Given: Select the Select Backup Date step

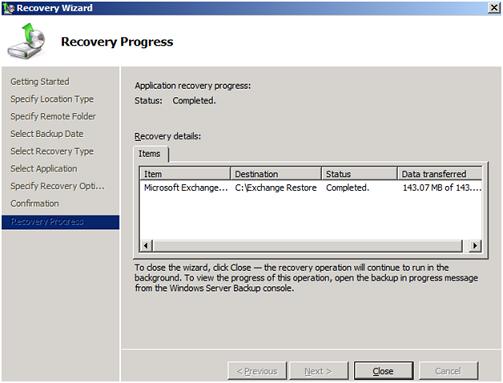Looking at the screenshot, I should [47, 134].
